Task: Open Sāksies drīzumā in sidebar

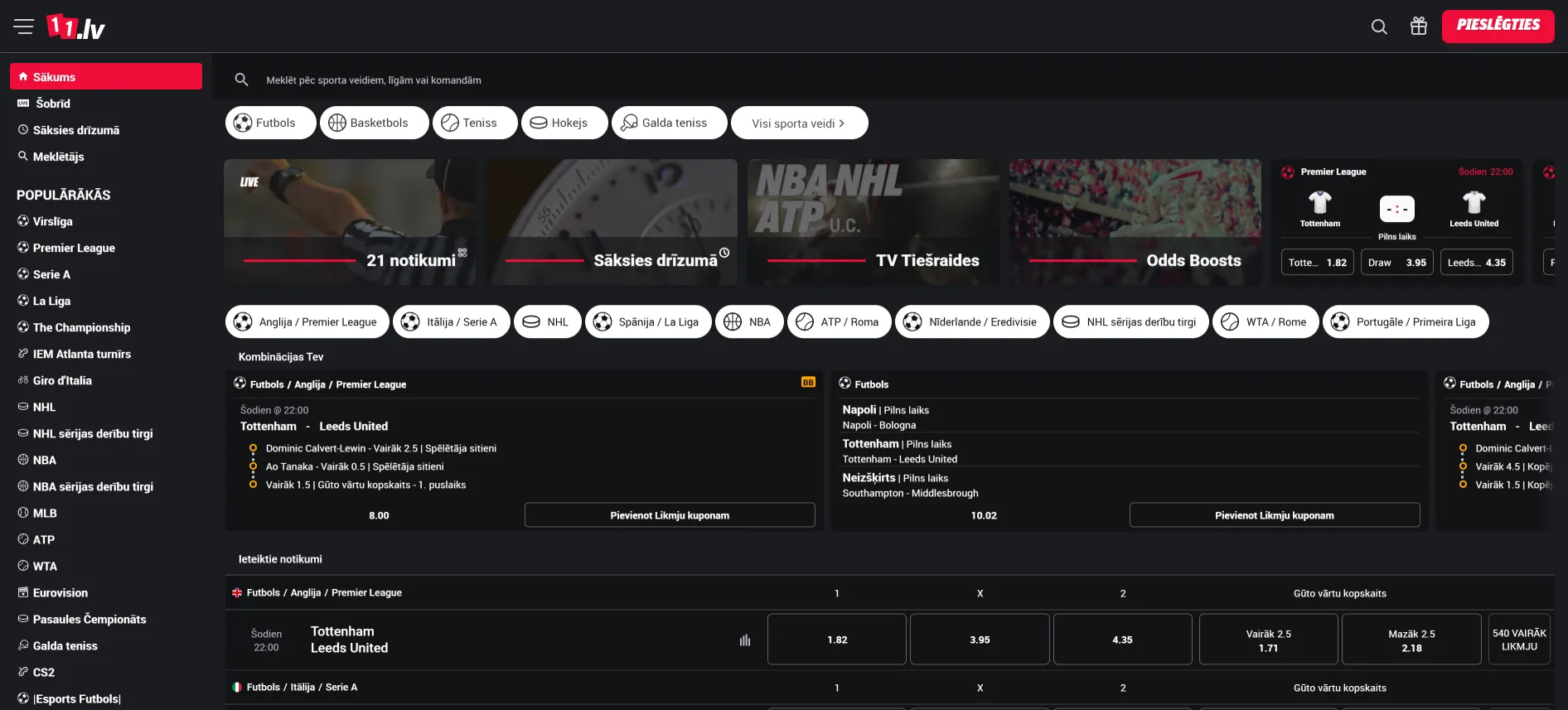Action: pos(106,130)
